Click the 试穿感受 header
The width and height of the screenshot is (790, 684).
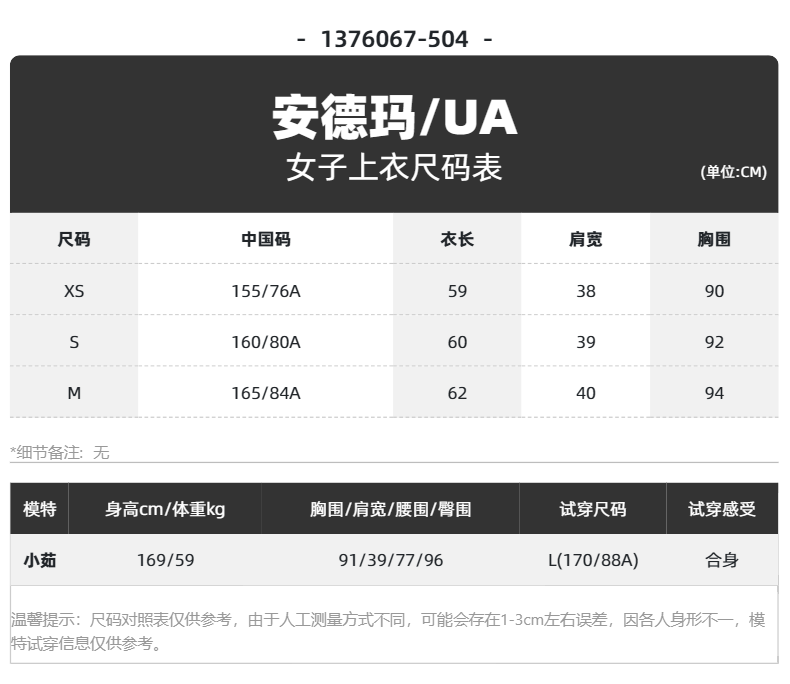pyautogui.click(x=722, y=509)
